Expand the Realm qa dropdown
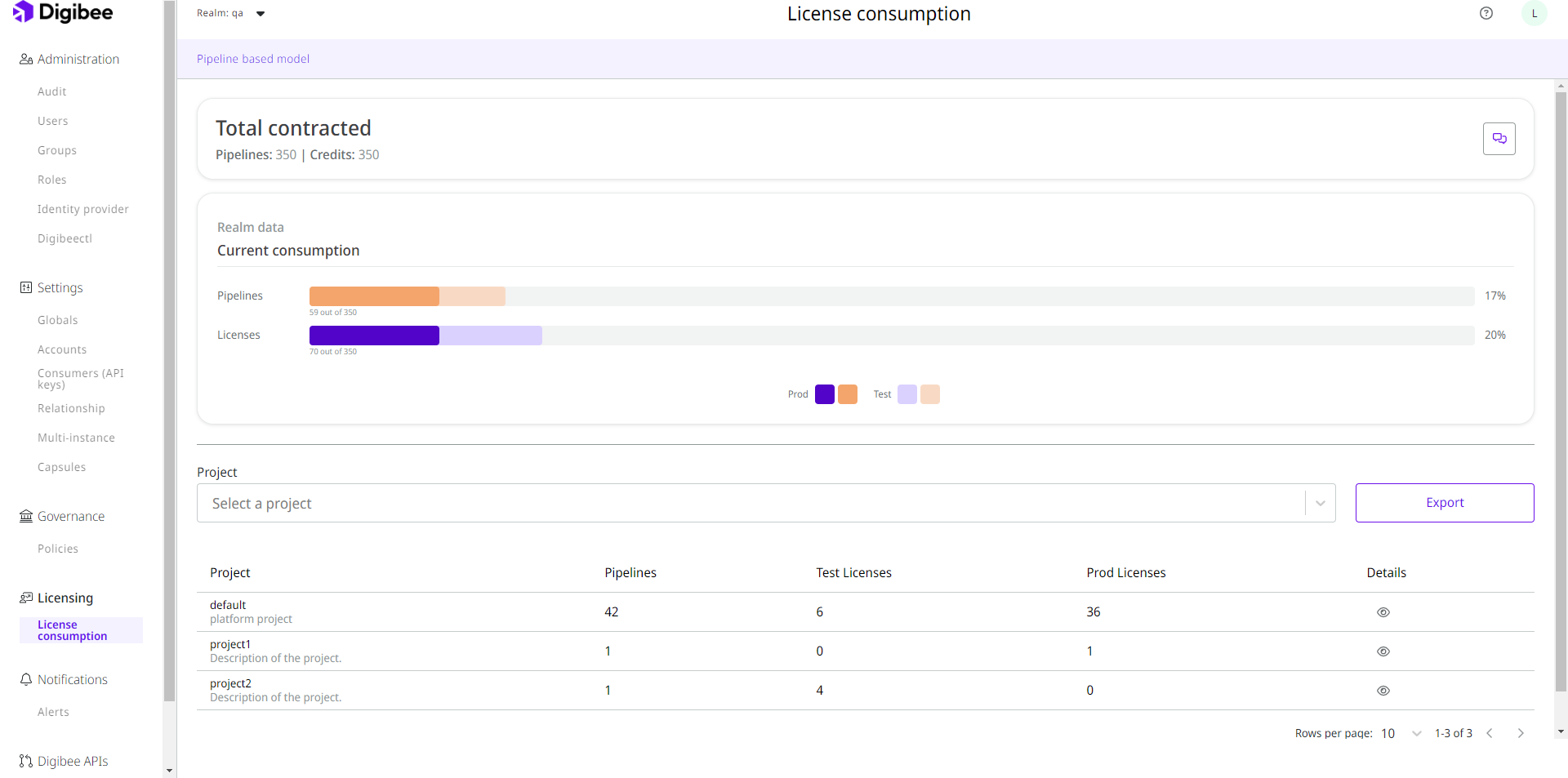1568x778 pixels. coord(261,14)
